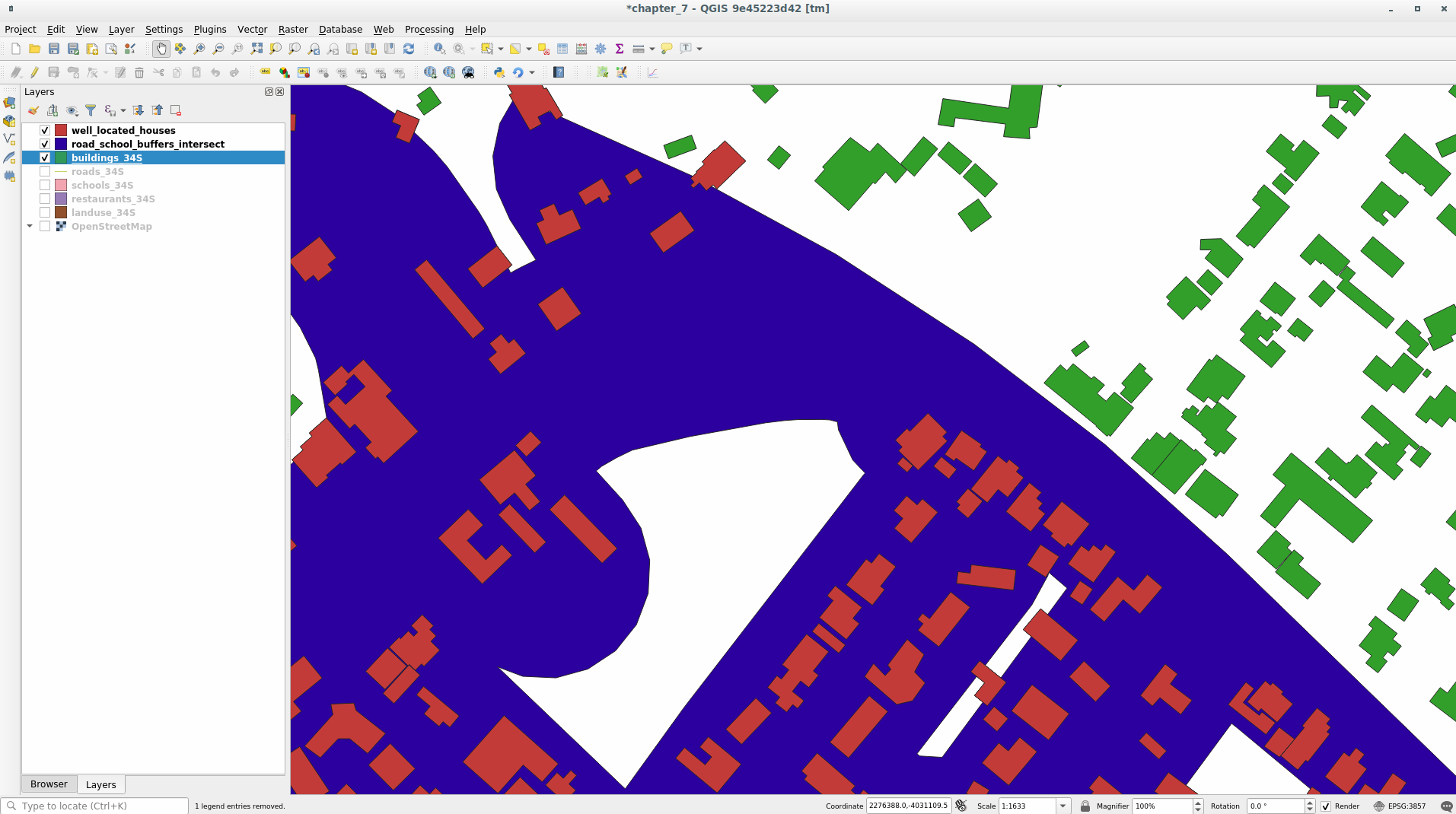
Task: Click the filter legend funnel icon
Action: [91, 110]
